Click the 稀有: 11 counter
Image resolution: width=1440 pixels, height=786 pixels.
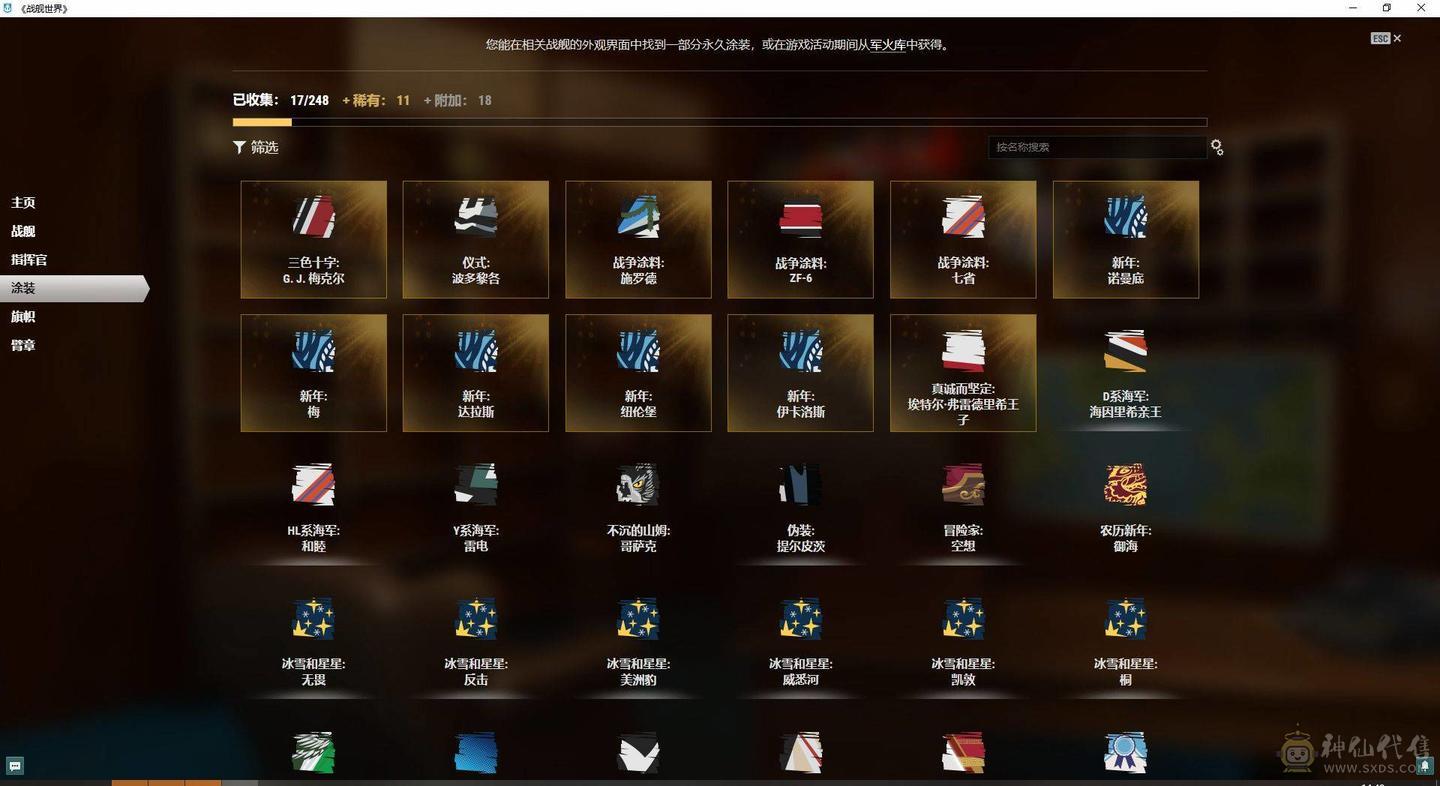click(x=376, y=100)
